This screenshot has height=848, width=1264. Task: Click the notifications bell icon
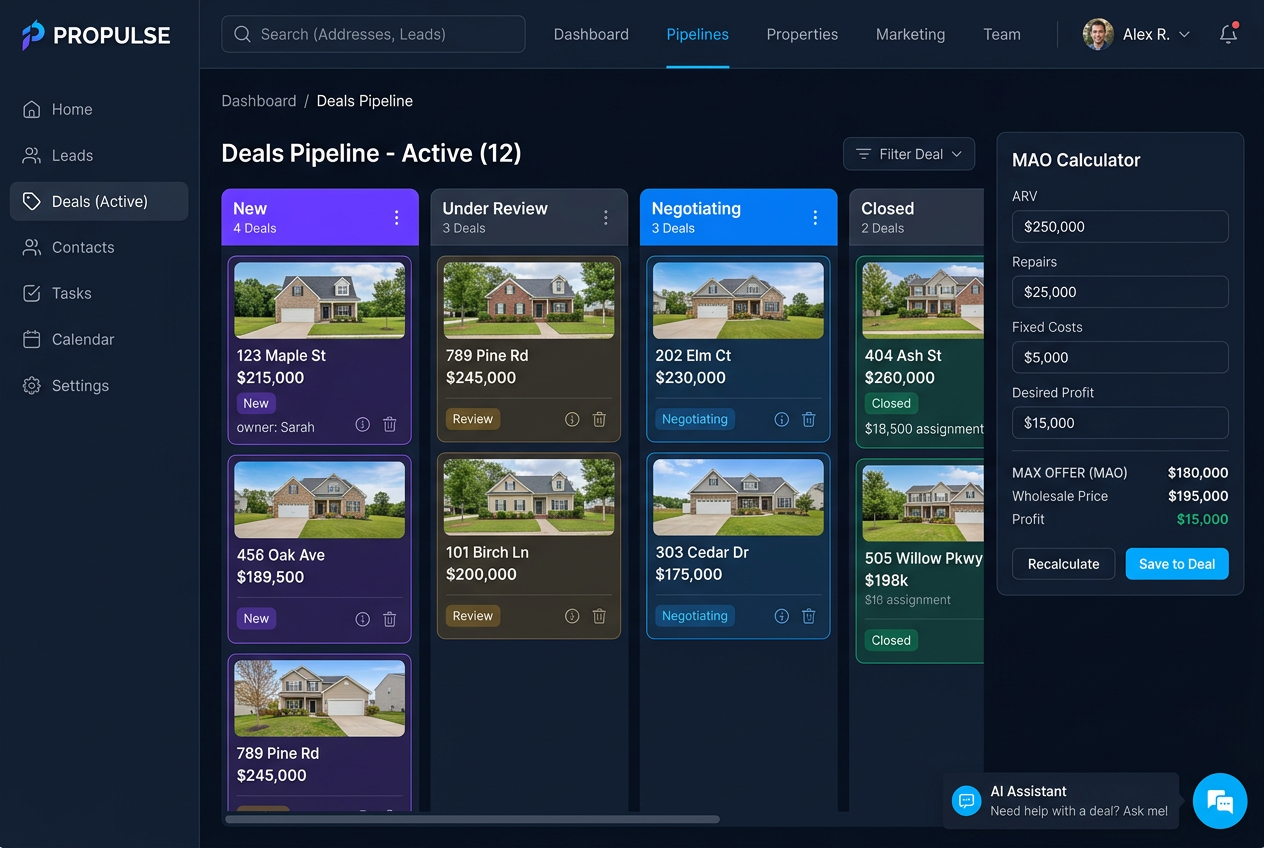pyautogui.click(x=1229, y=34)
